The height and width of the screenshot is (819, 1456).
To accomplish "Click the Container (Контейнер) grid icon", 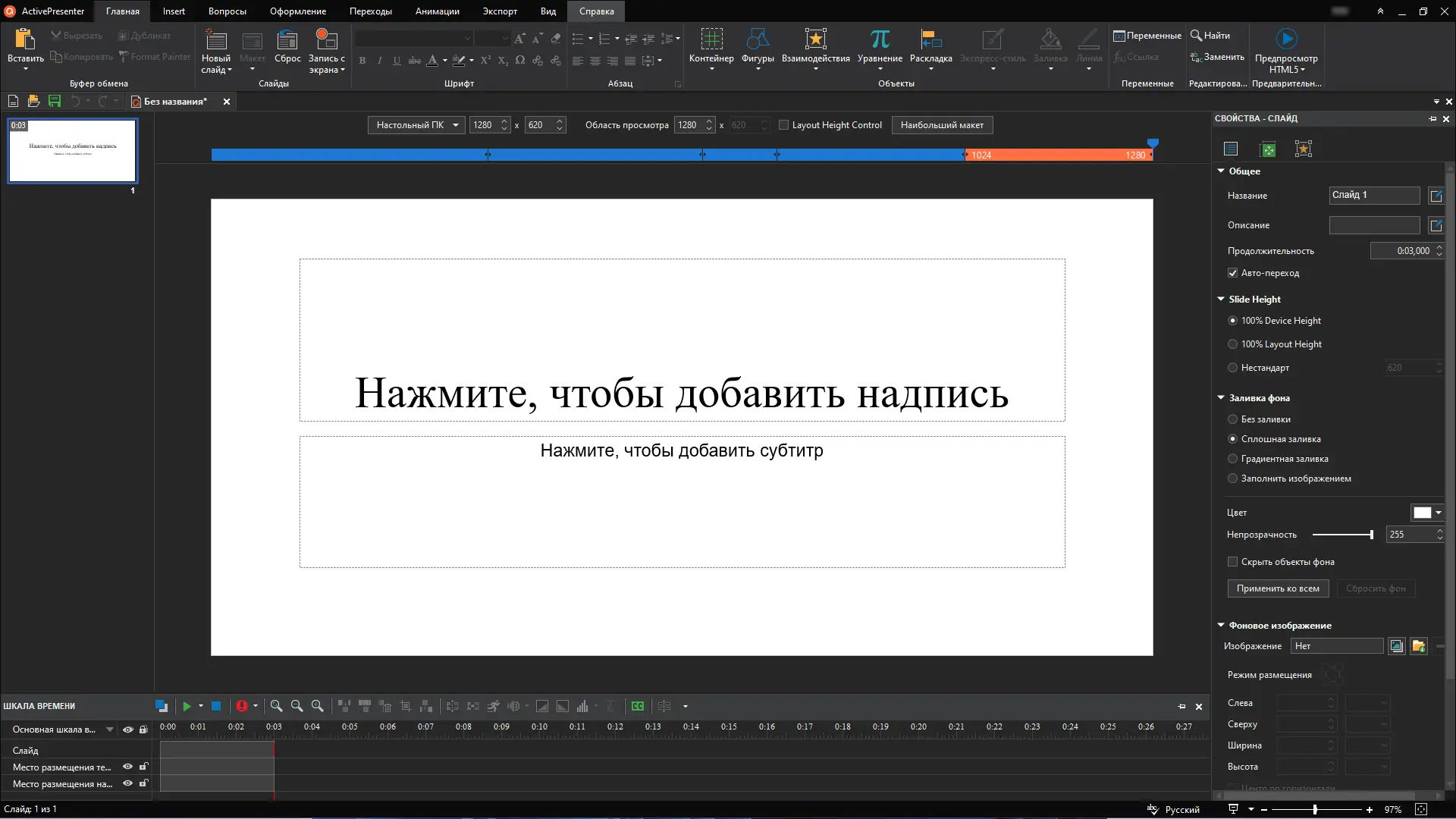I will (x=711, y=39).
